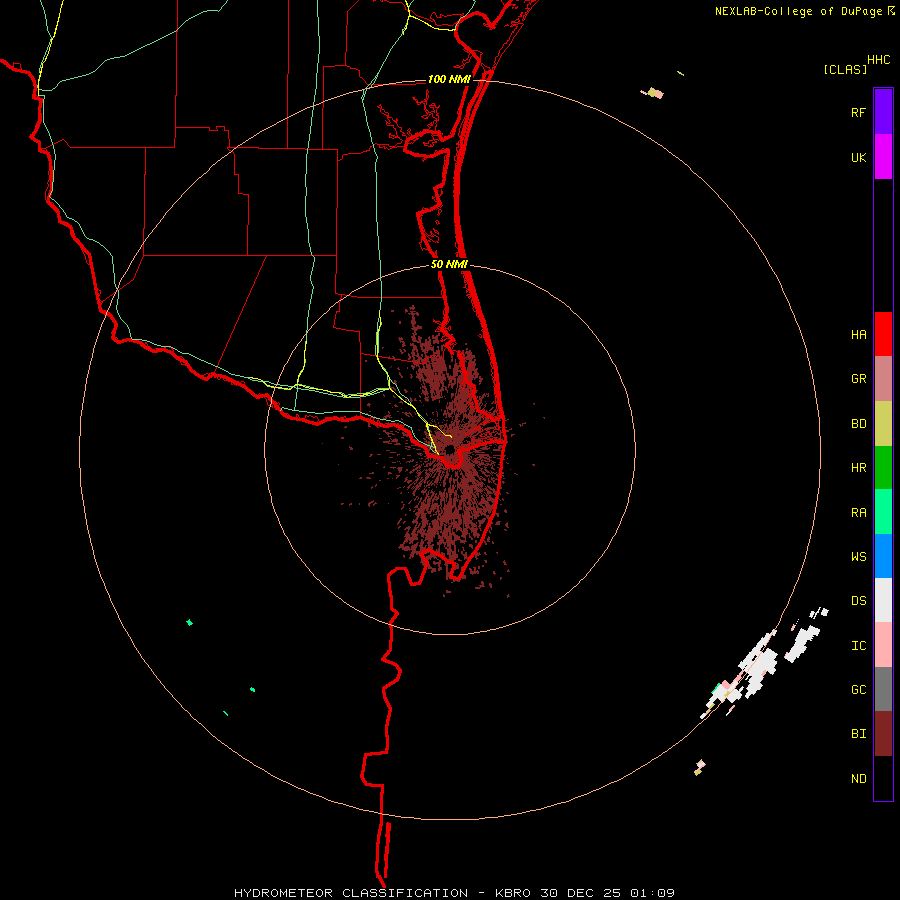Click the '[CLAS]' units label

click(x=845, y=70)
